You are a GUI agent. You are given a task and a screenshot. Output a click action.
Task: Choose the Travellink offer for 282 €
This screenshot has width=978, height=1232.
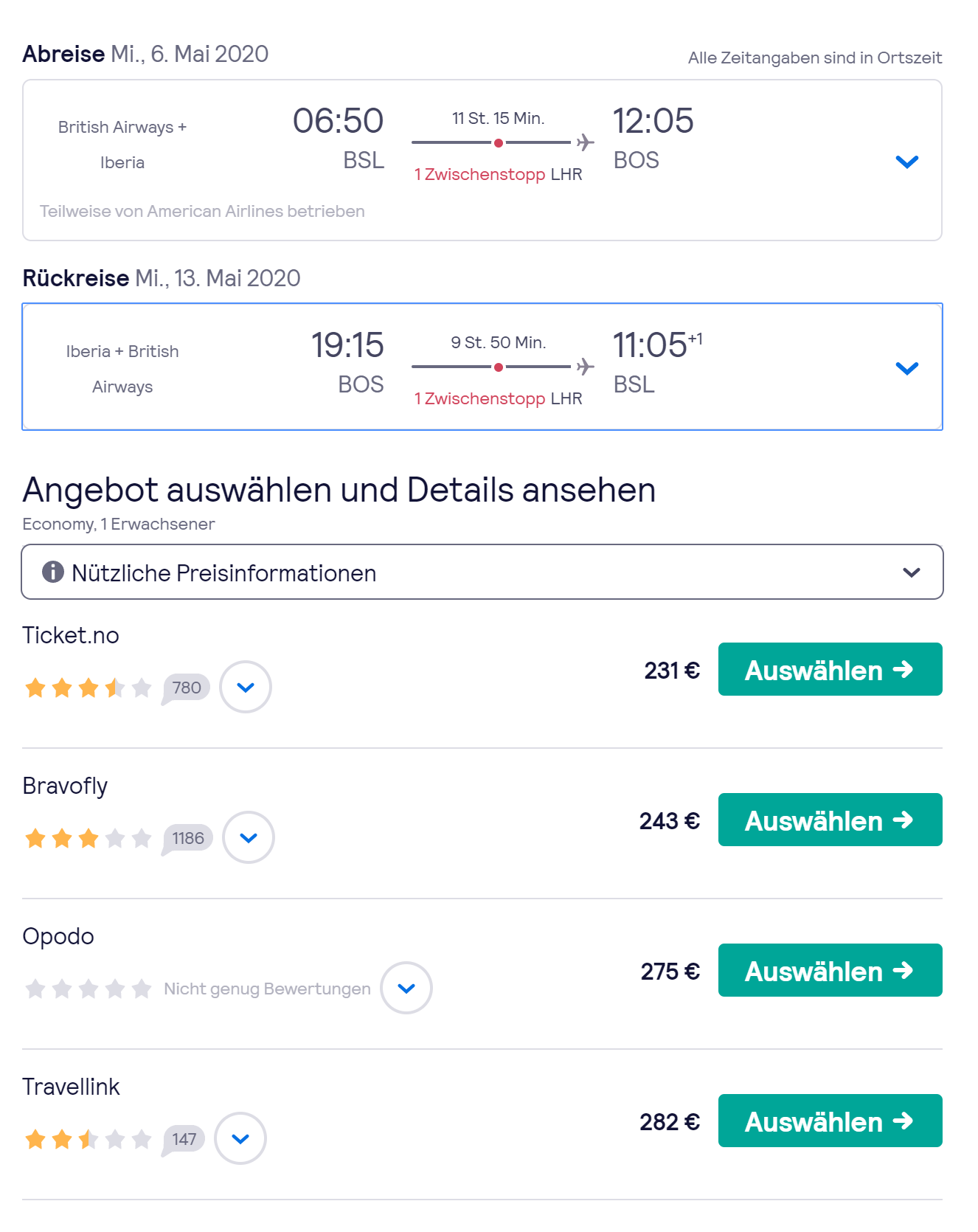(830, 1121)
